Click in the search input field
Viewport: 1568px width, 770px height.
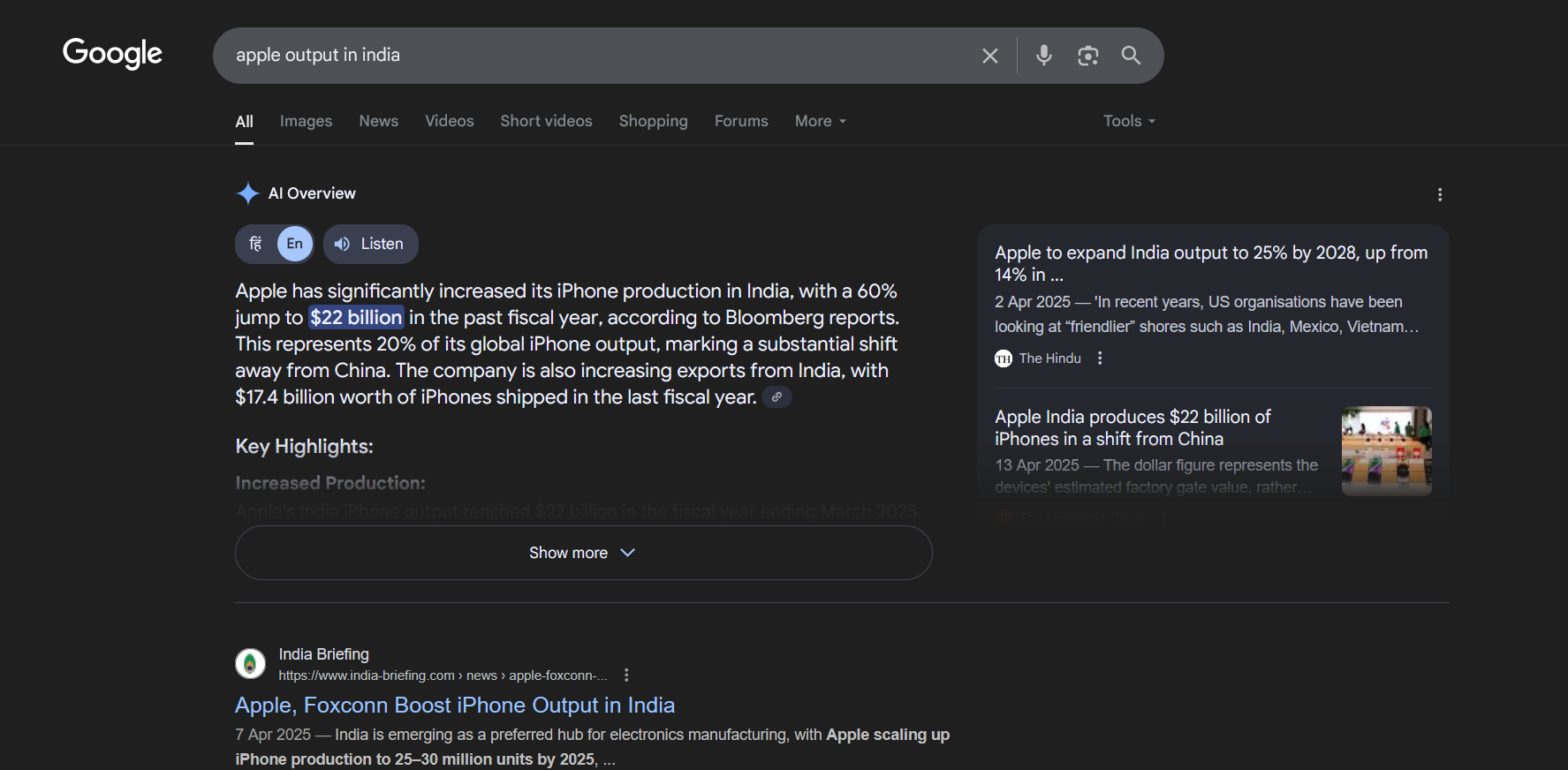pyautogui.click(x=601, y=55)
